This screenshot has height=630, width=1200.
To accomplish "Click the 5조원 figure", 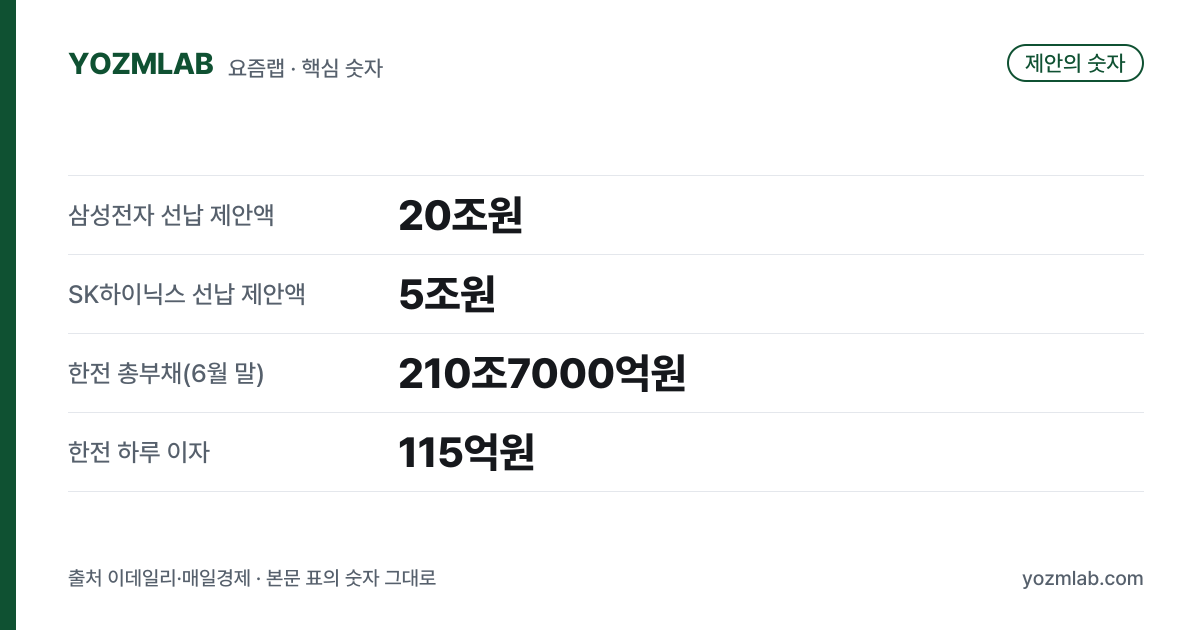I will [x=447, y=294].
